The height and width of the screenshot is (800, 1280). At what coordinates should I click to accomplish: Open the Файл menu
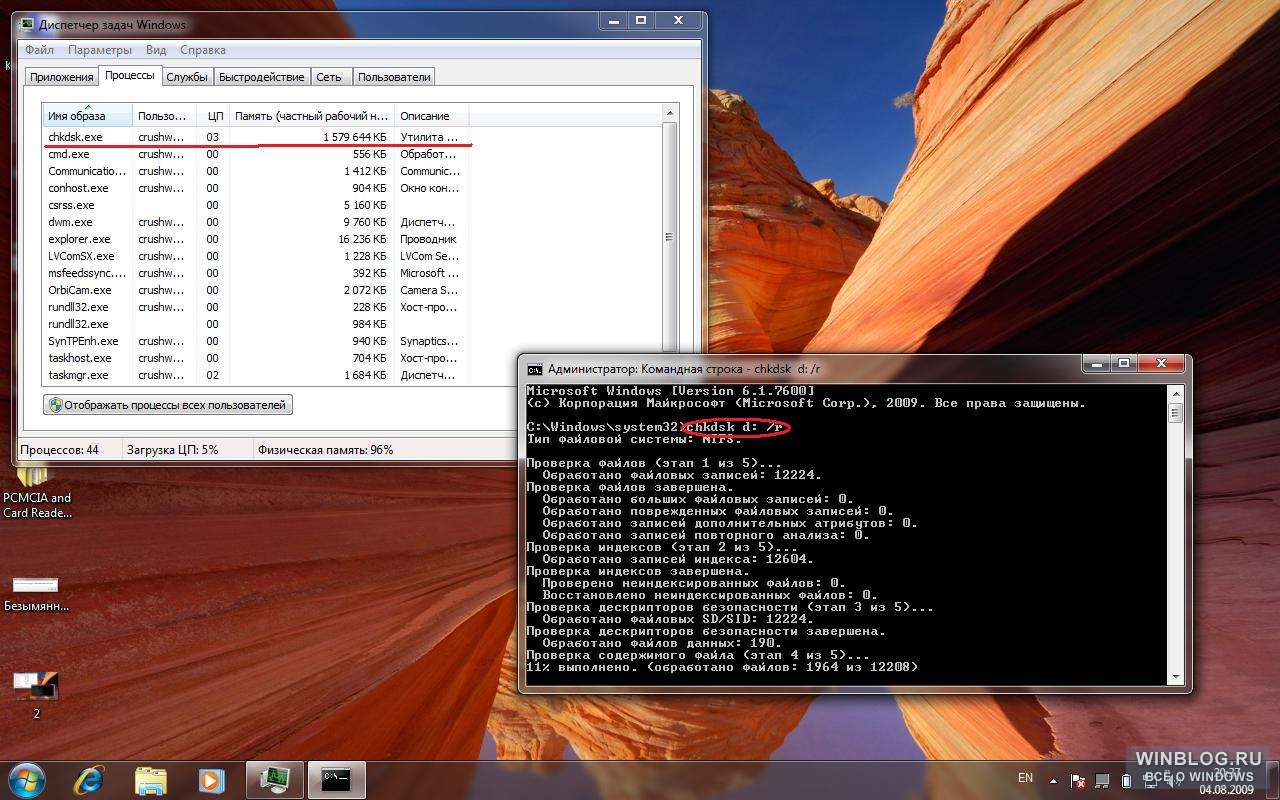point(40,50)
